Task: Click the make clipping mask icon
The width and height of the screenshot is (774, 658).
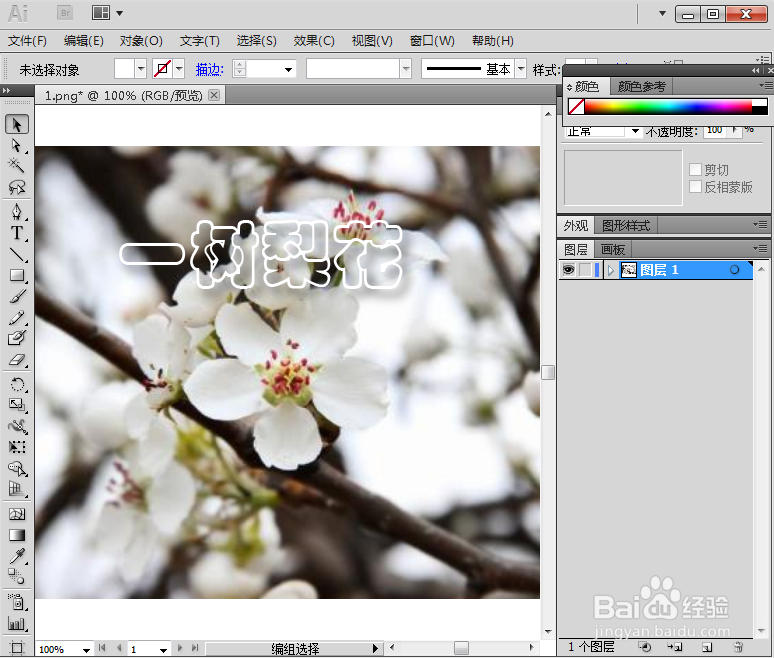Action: pyautogui.click(x=644, y=647)
